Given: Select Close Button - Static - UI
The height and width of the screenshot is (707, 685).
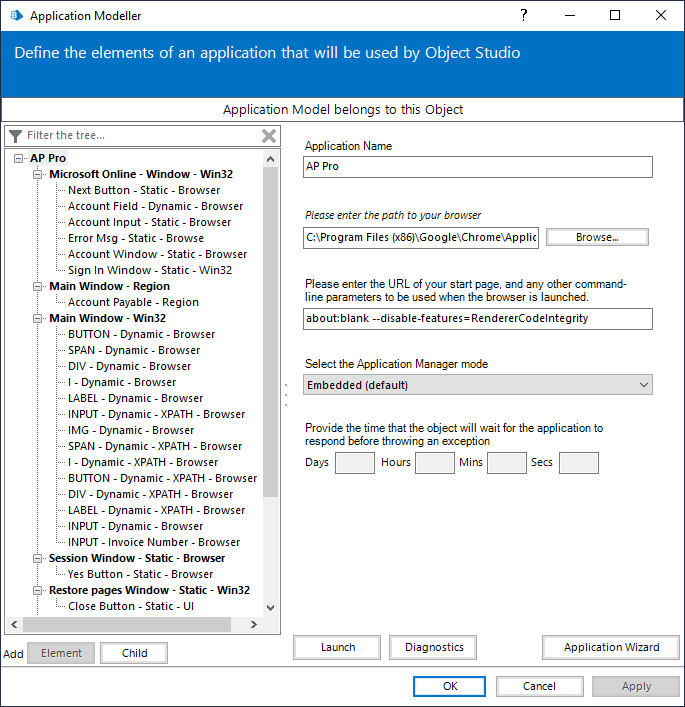Looking at the screenshot, I should tap(131, 606).
